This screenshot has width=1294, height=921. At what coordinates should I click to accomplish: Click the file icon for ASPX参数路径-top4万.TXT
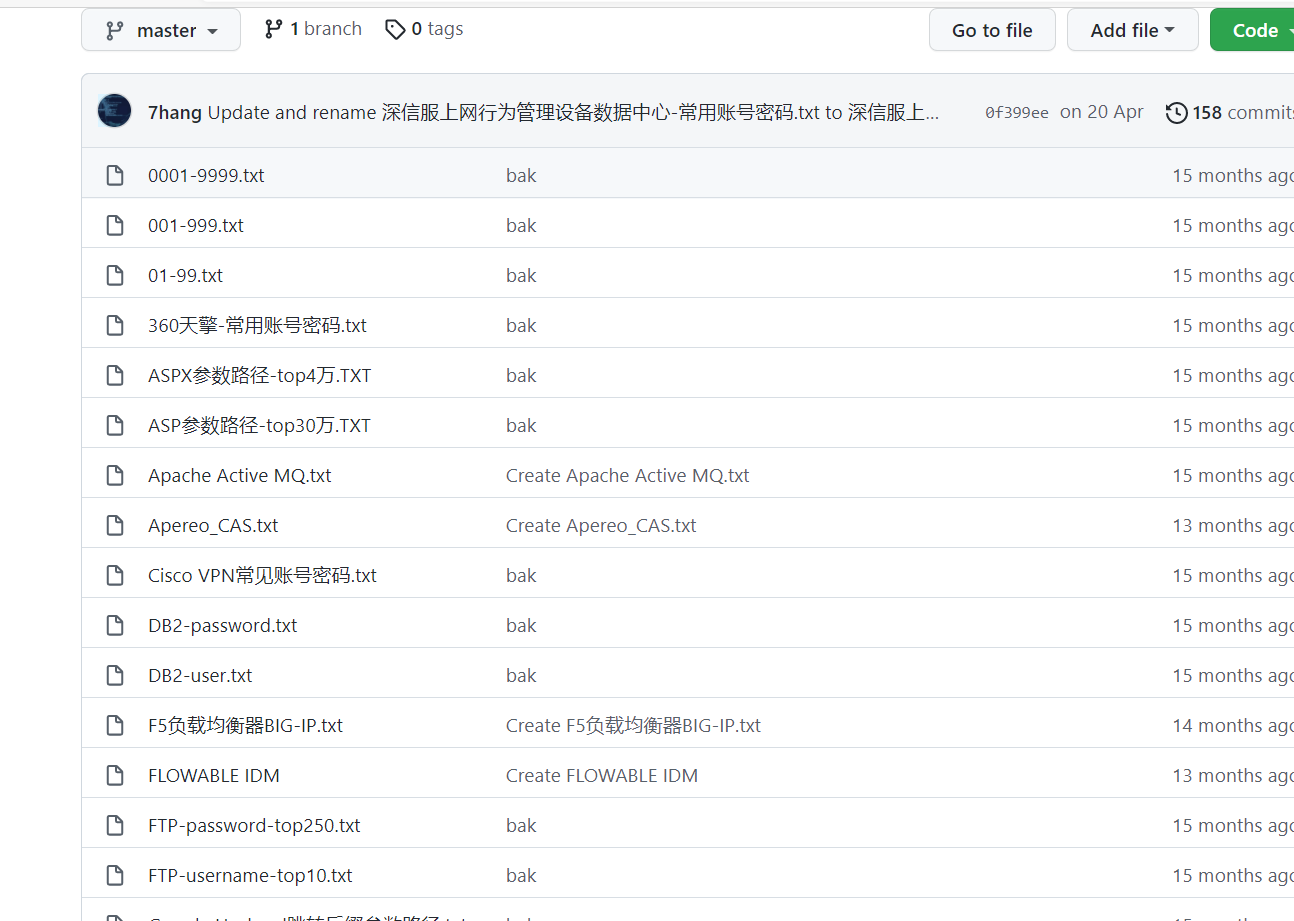click(115, 376)
